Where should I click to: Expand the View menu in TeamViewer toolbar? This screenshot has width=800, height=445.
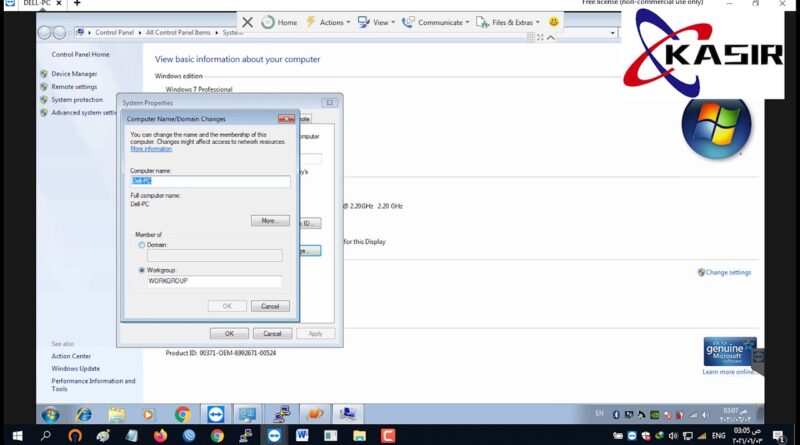(377, 22)
